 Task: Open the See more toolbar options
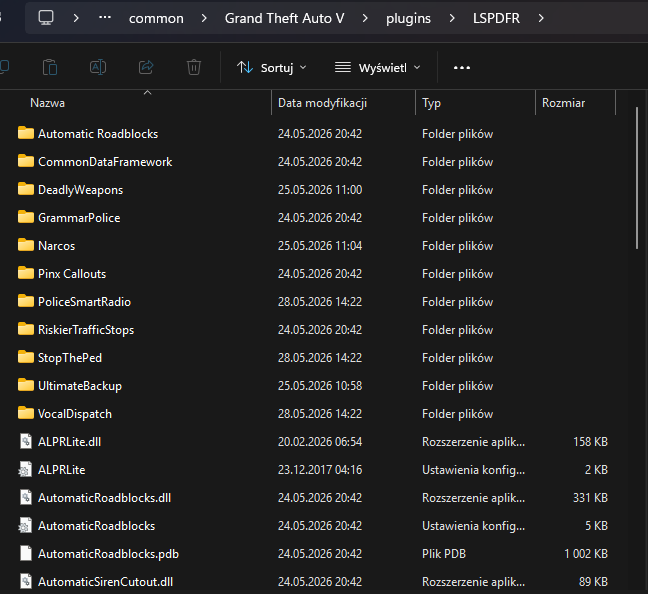(x=462, y=67)
